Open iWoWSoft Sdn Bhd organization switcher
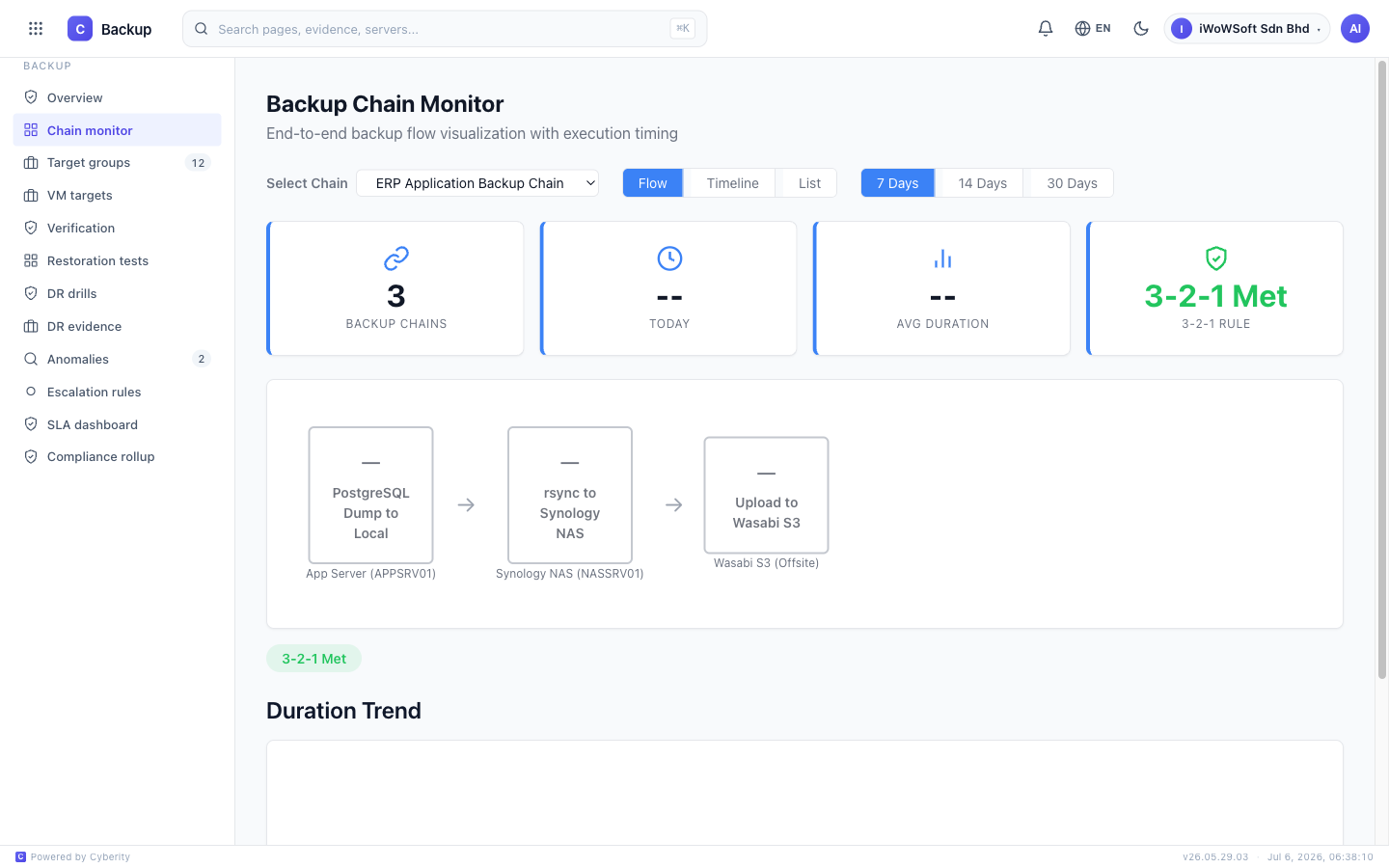The image size is (1389, 868). click(x=1246, y=29)
